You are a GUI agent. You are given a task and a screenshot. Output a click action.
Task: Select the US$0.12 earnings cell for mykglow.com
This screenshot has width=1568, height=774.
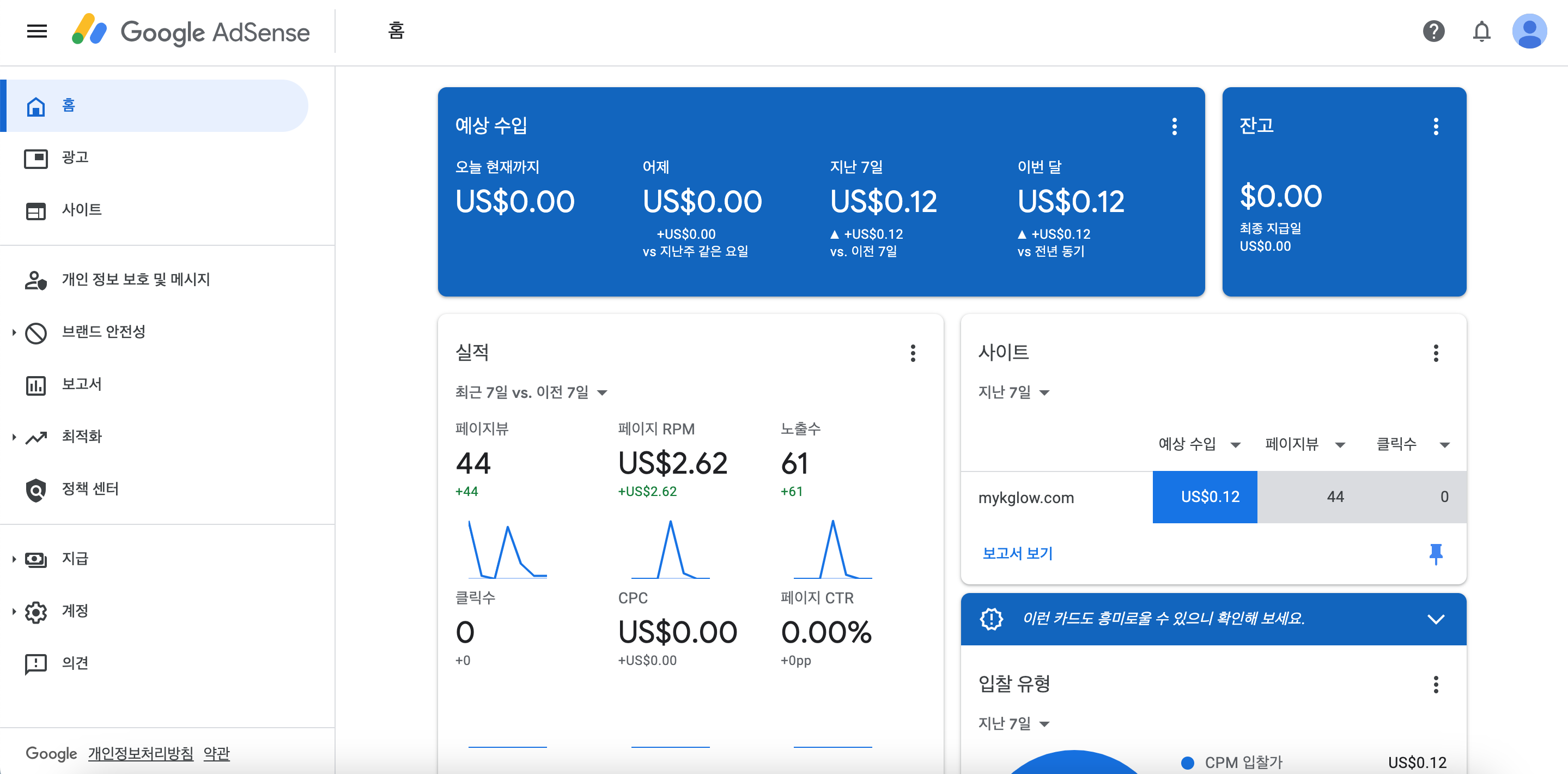click(1205, 497)
